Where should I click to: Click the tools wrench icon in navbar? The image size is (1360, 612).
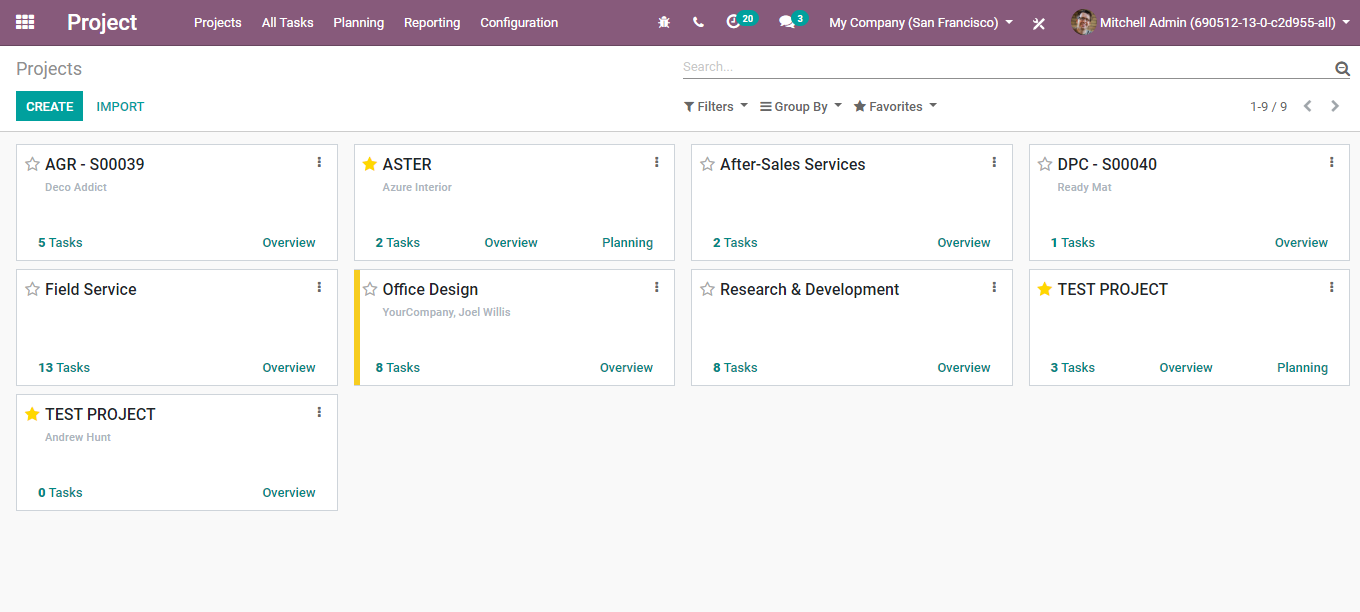pyautogui.click(x=1039, y=23)
